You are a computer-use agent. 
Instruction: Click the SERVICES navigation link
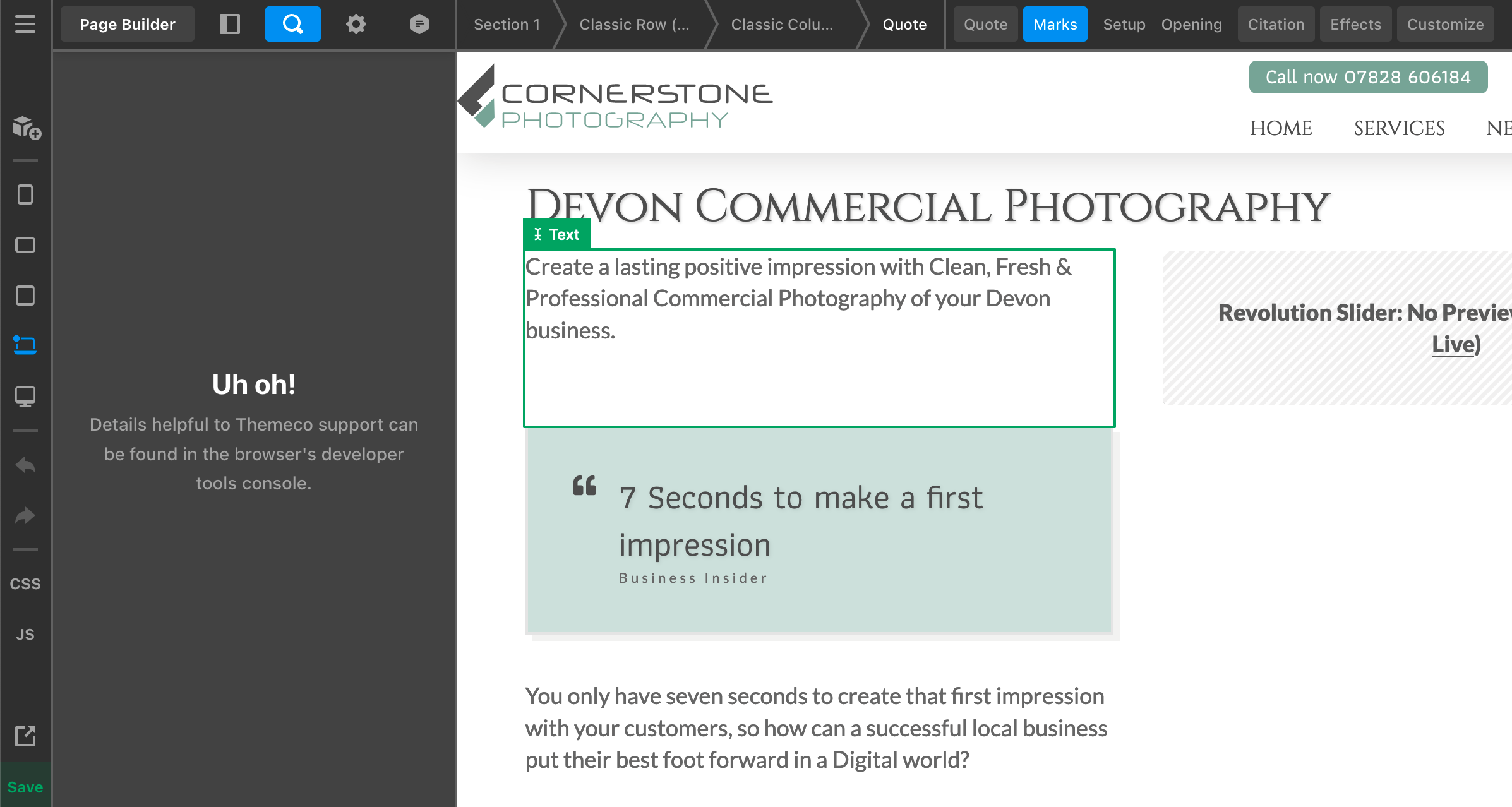pos(1399,128)
